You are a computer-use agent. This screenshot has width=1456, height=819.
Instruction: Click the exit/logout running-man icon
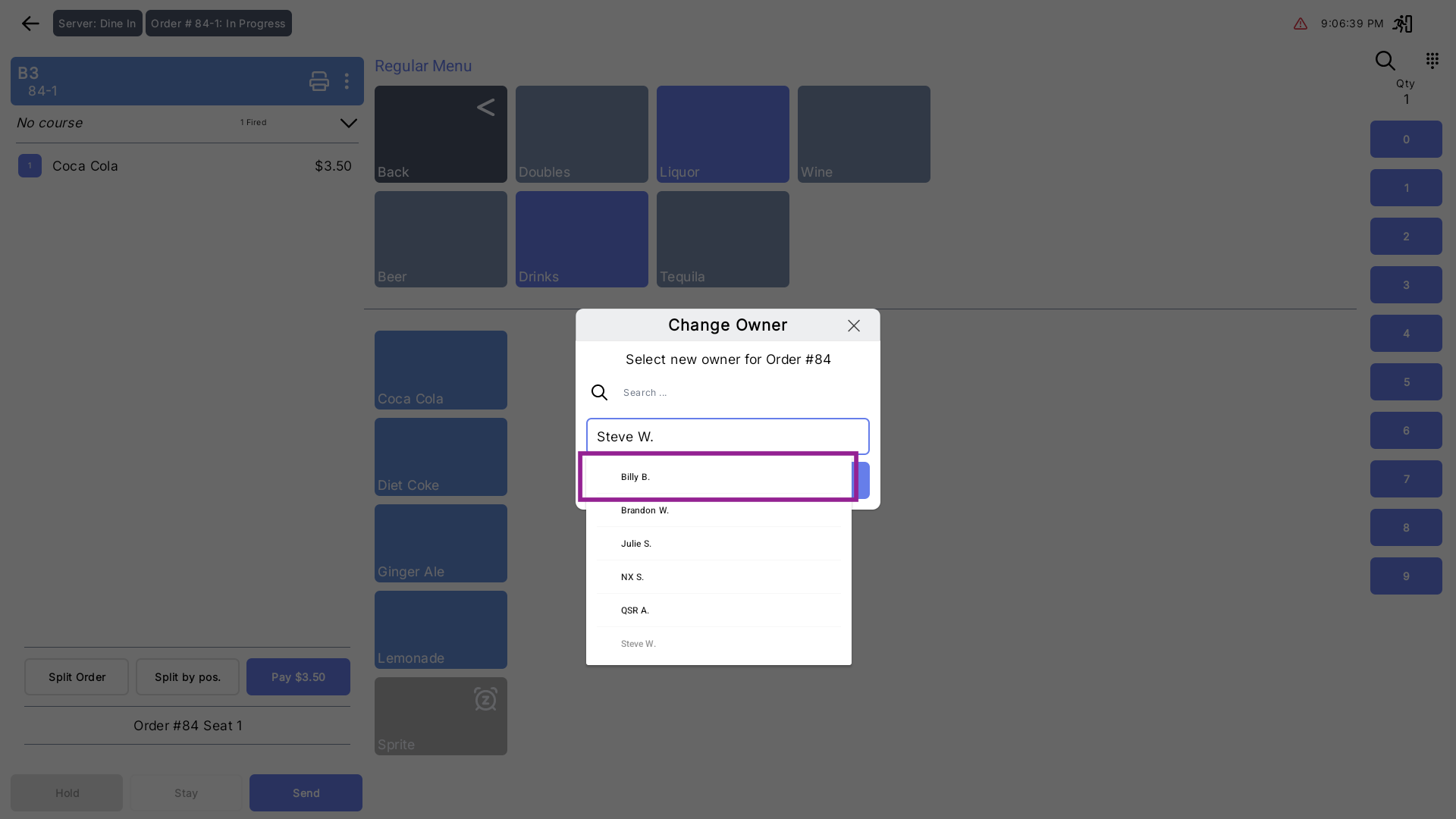1402,24
